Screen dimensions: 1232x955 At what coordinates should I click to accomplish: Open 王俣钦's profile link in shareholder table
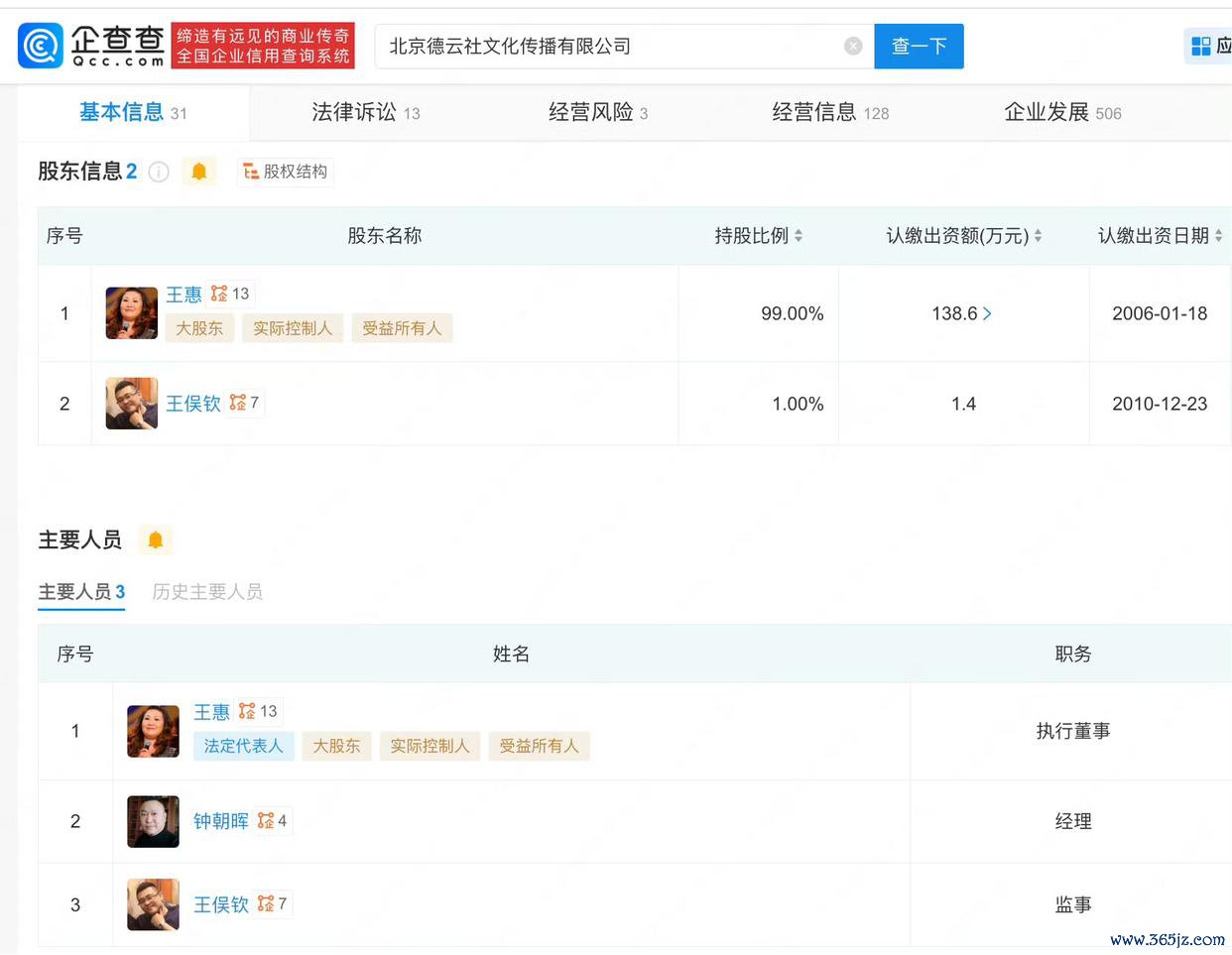pyautogui.click(x=193, y=404)
